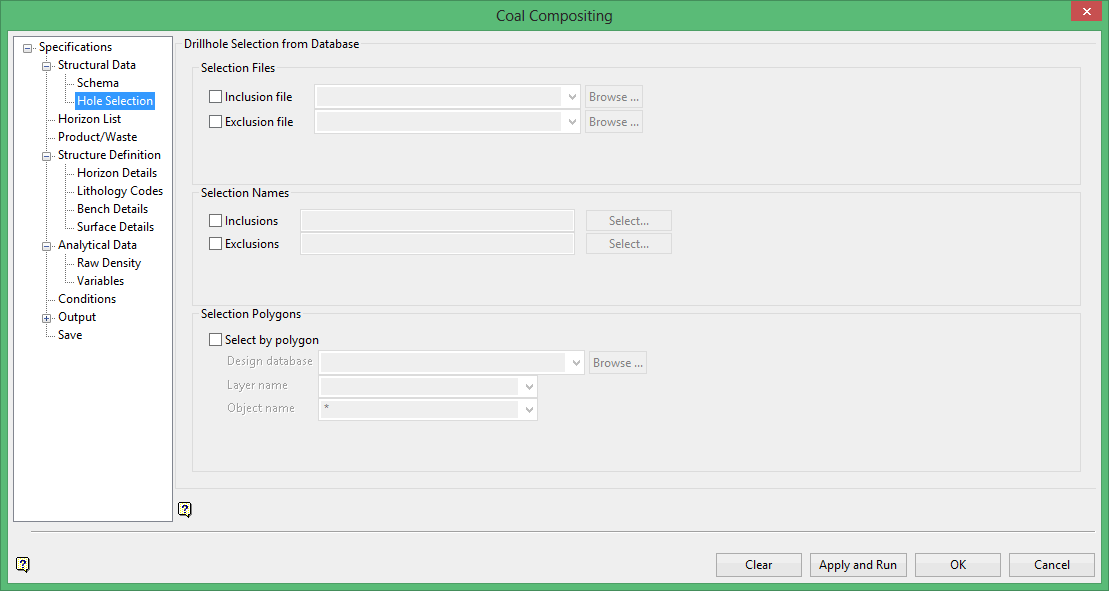Go to Raw Density settings
Viewport: 1109px width, 591px height.
coord(108,263)
